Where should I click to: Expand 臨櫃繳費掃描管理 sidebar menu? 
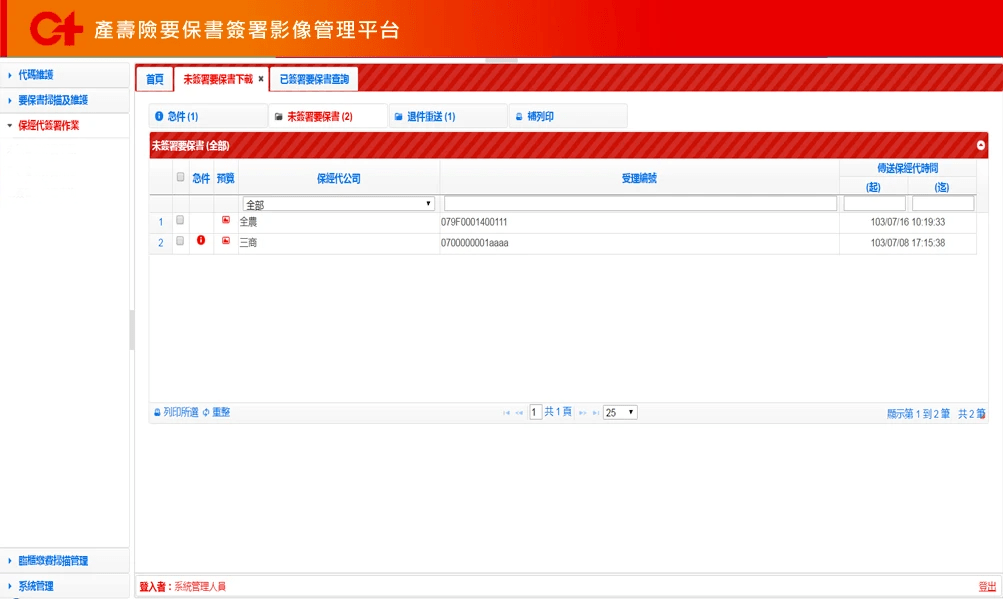(65, 561)
